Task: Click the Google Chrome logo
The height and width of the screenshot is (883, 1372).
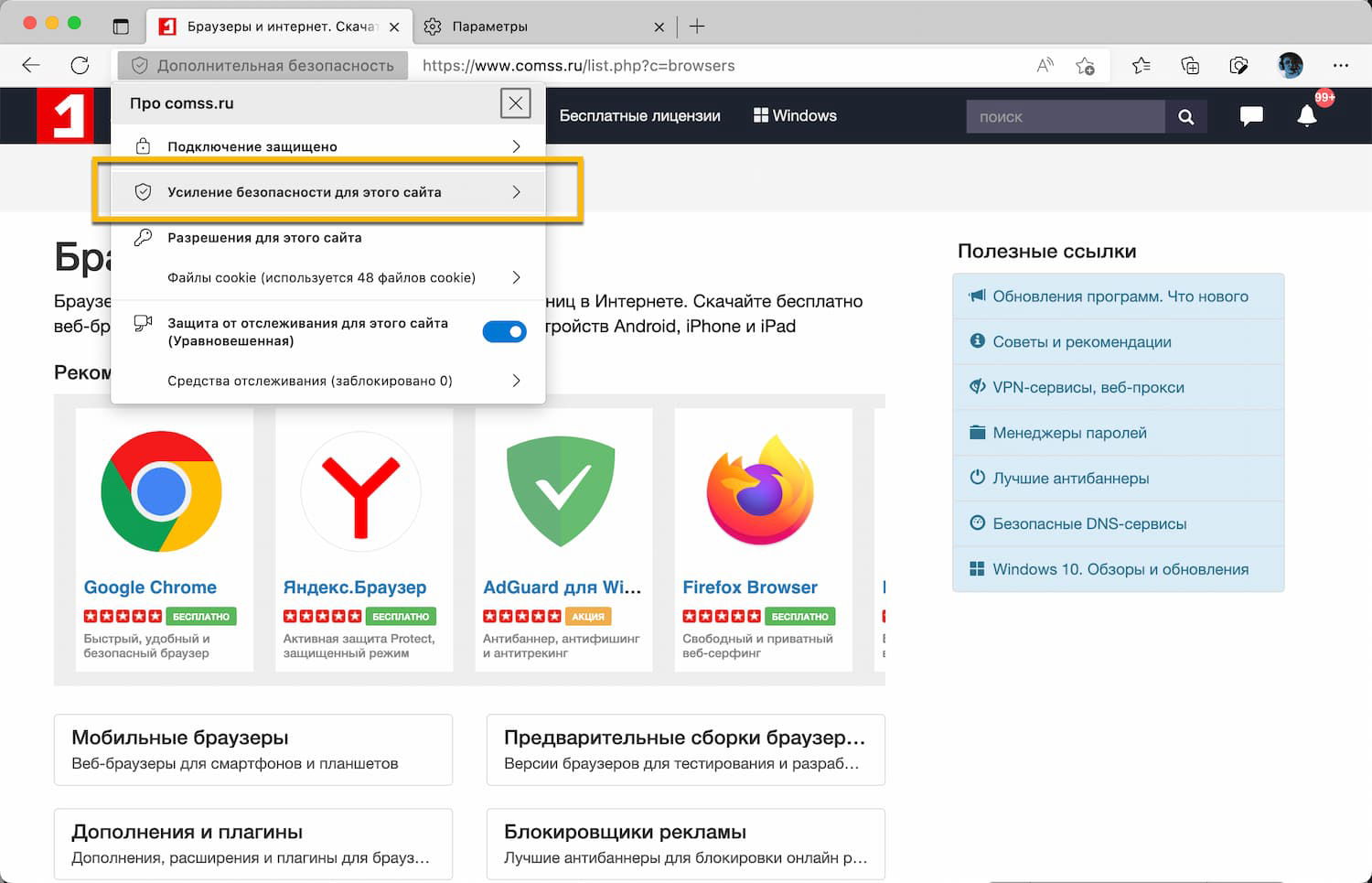Action: (161, 491)
